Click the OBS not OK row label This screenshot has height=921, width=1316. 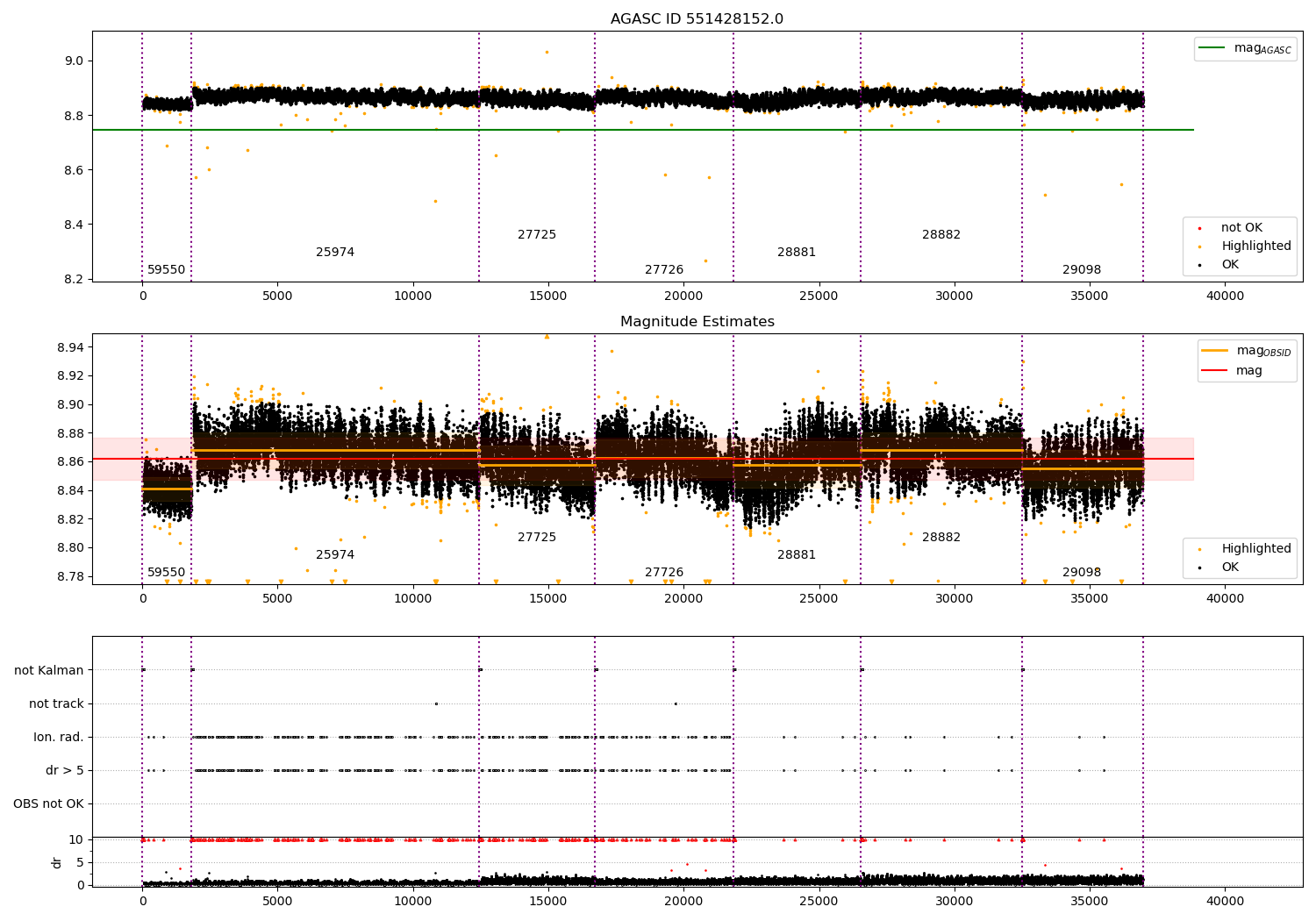pyautogui.click(x=49, y=804)
